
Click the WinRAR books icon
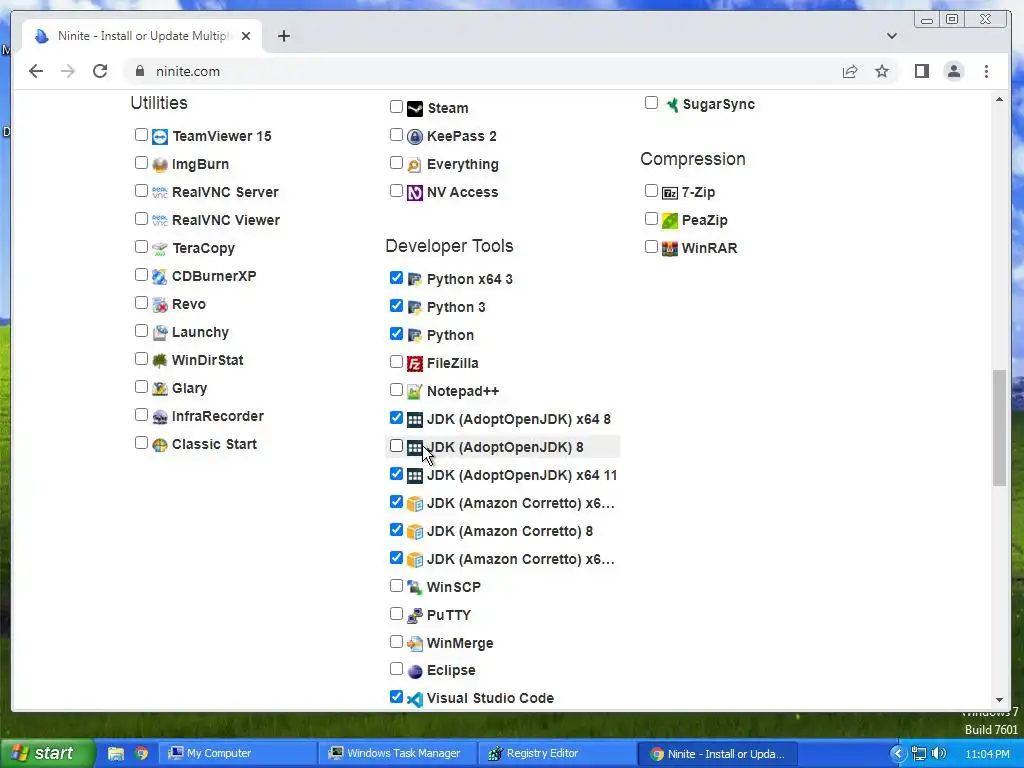pyautogui.click(x=669, y=249)
